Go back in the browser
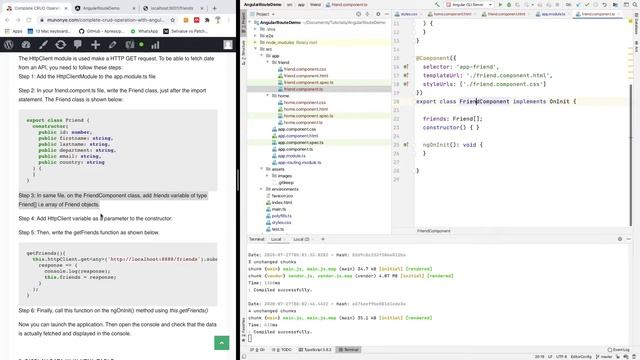This screenshot has width=640, height=360. [x=7, y=20]
